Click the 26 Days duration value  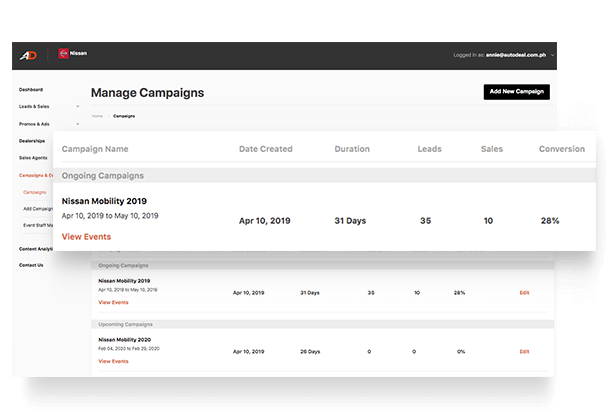coord(310,352)
